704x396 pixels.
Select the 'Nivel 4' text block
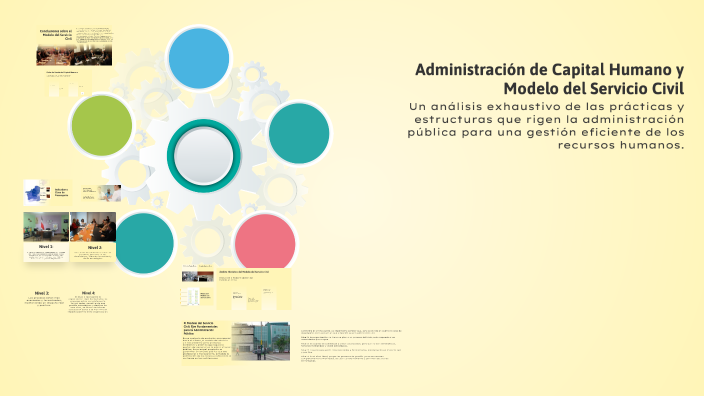point(88,302)
